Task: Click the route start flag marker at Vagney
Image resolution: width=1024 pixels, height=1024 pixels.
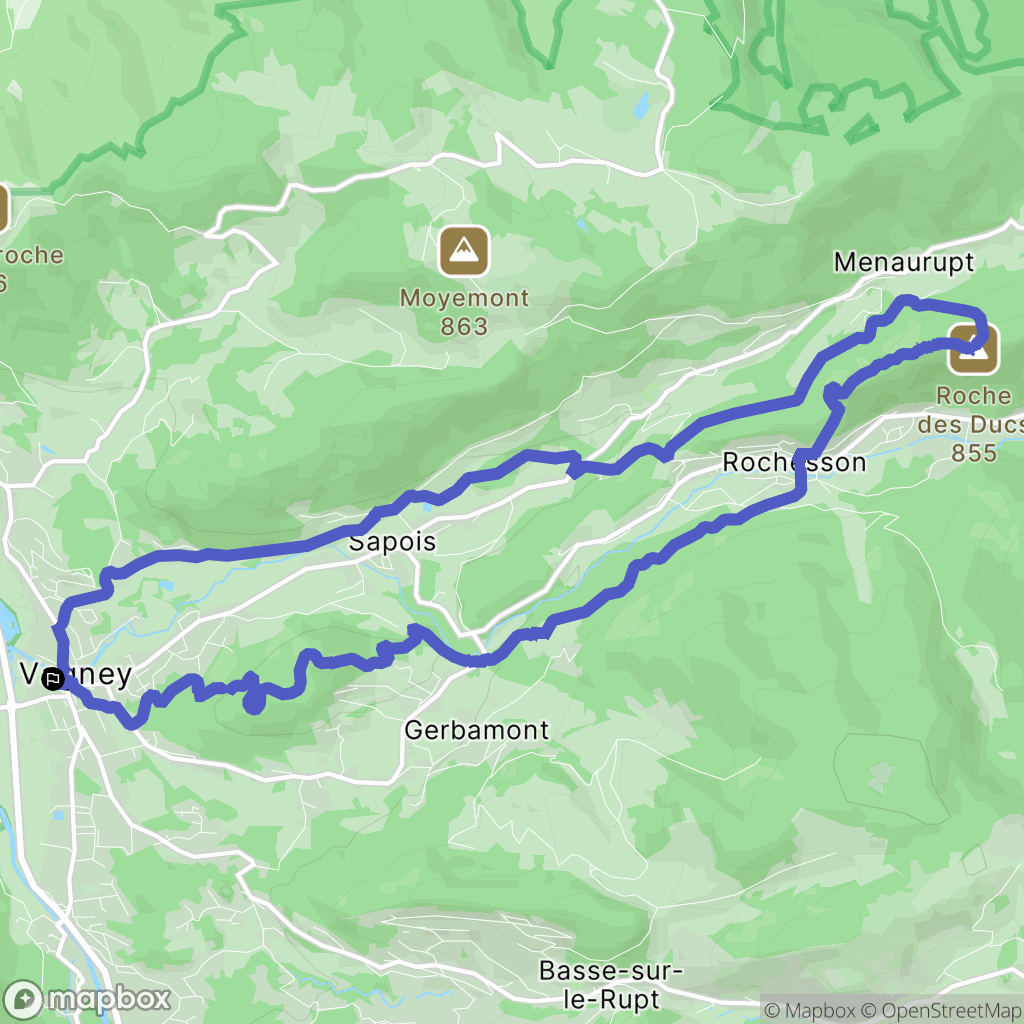Action: point(53,680)
